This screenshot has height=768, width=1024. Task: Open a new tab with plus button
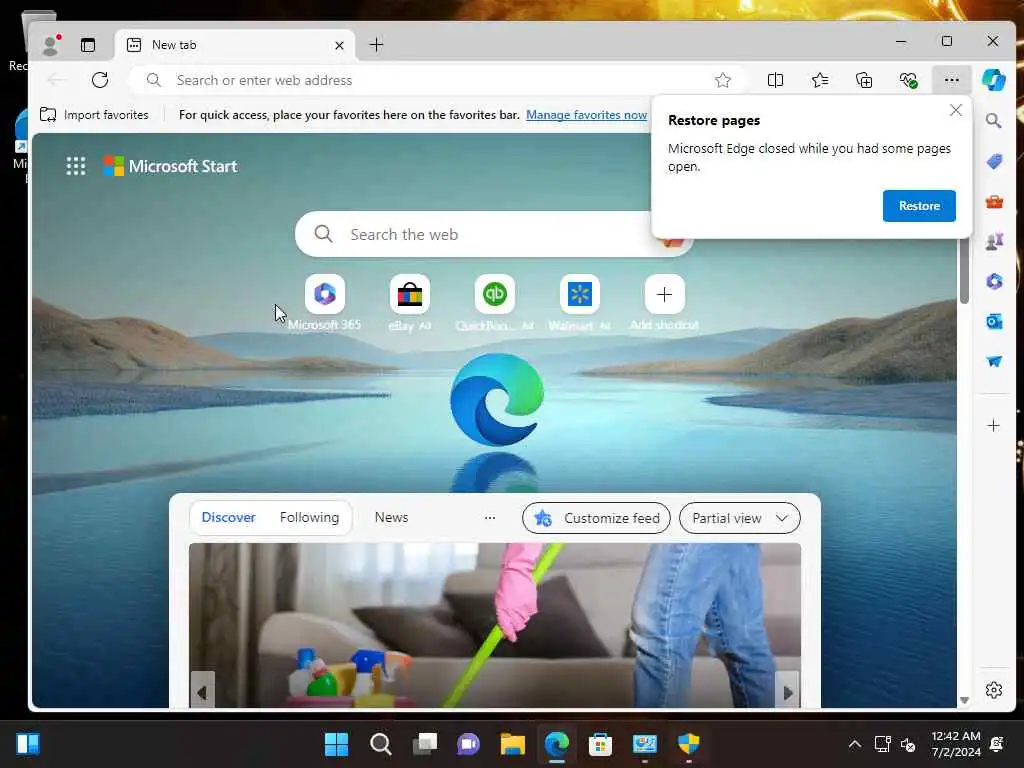[376, 44]
